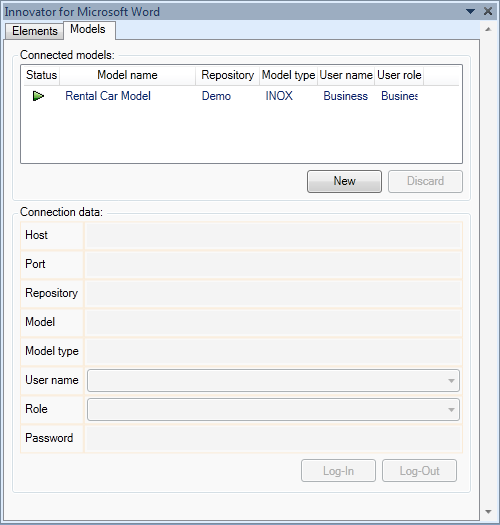Click the Repository column header
The height and width of the screenshot is (525, 500).
227,75
